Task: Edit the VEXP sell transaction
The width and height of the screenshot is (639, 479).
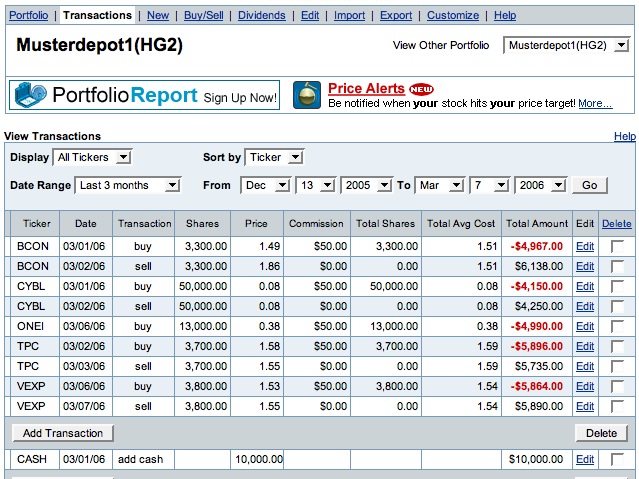Action: [x=585, y=406]
